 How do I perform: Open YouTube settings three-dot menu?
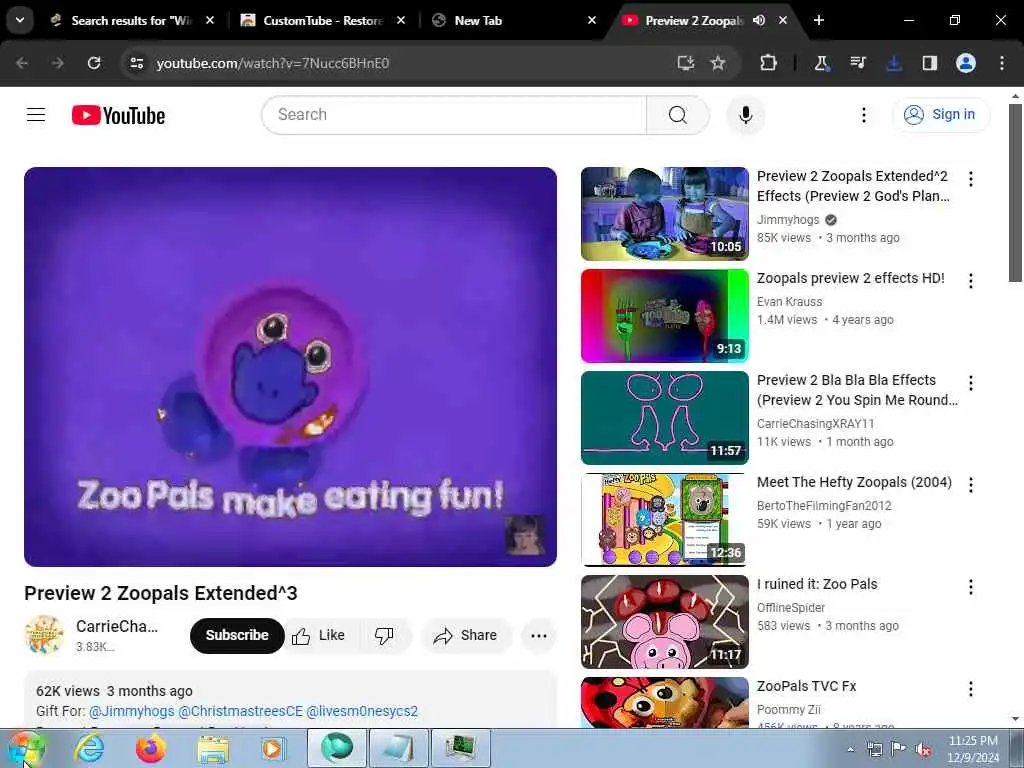click(x=863, y=115)
